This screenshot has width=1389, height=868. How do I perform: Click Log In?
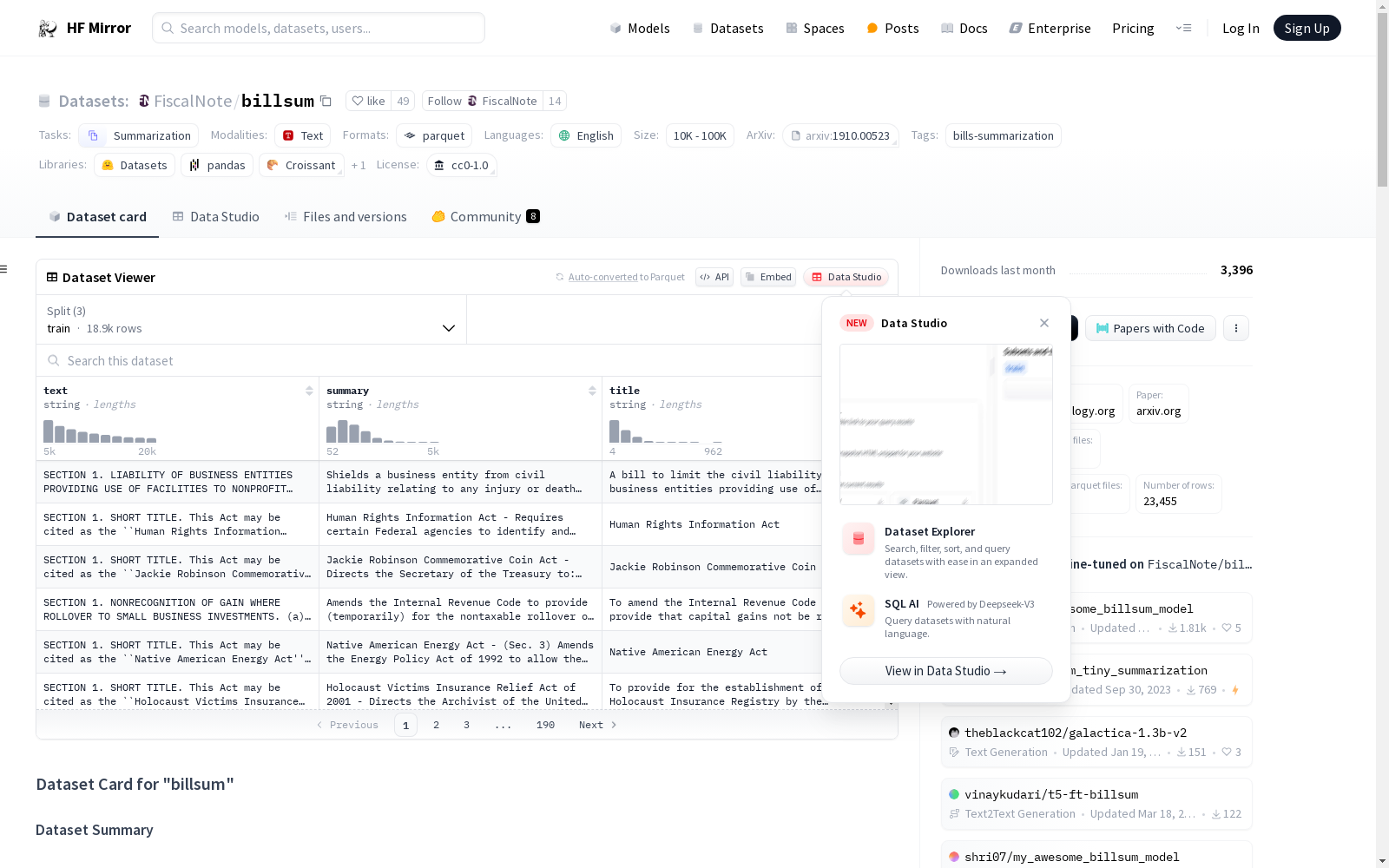pyautogui.click(x=1241, y=28)
